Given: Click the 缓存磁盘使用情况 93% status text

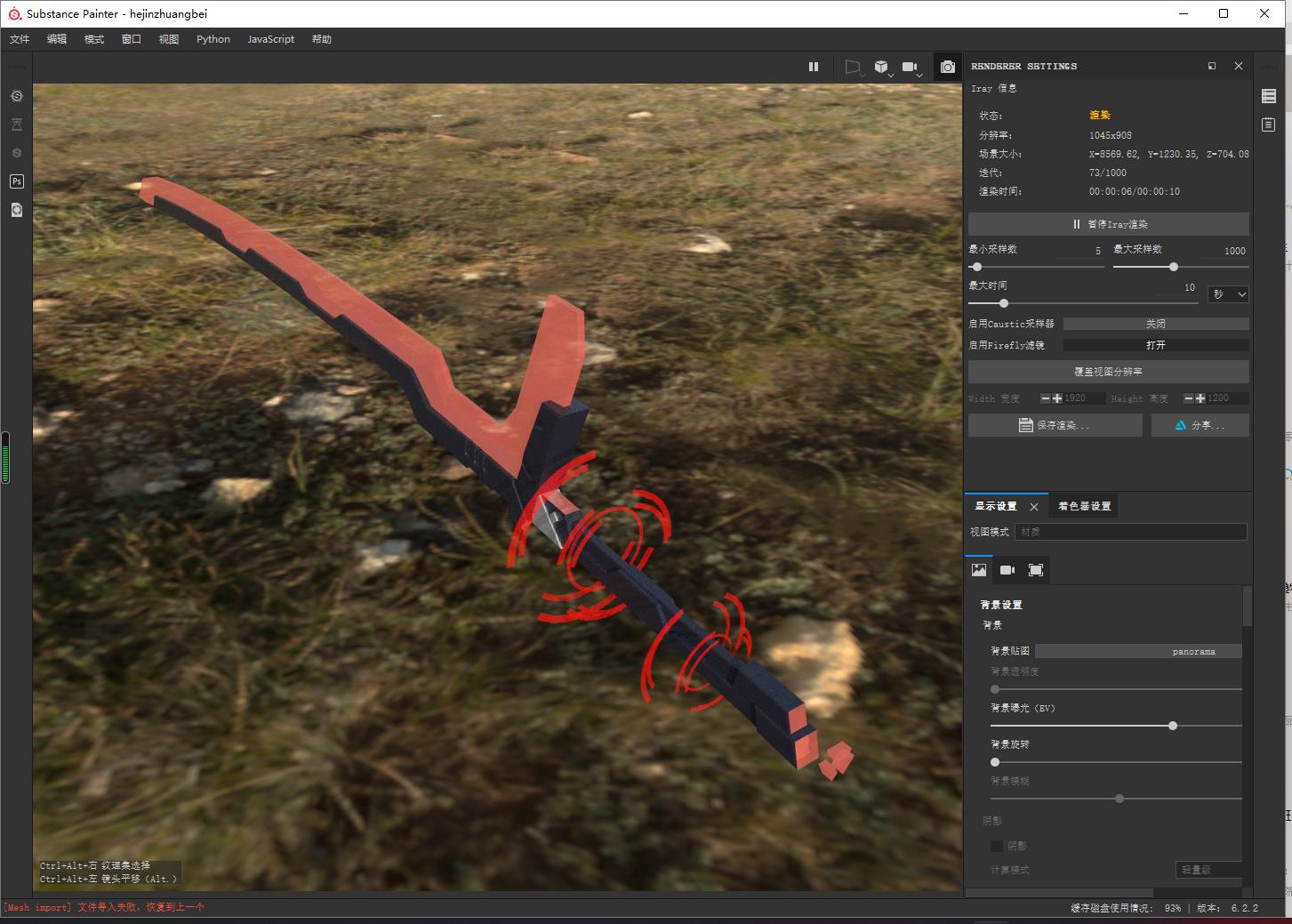Looking at the screenshot, I should (x=1126, y=908).
